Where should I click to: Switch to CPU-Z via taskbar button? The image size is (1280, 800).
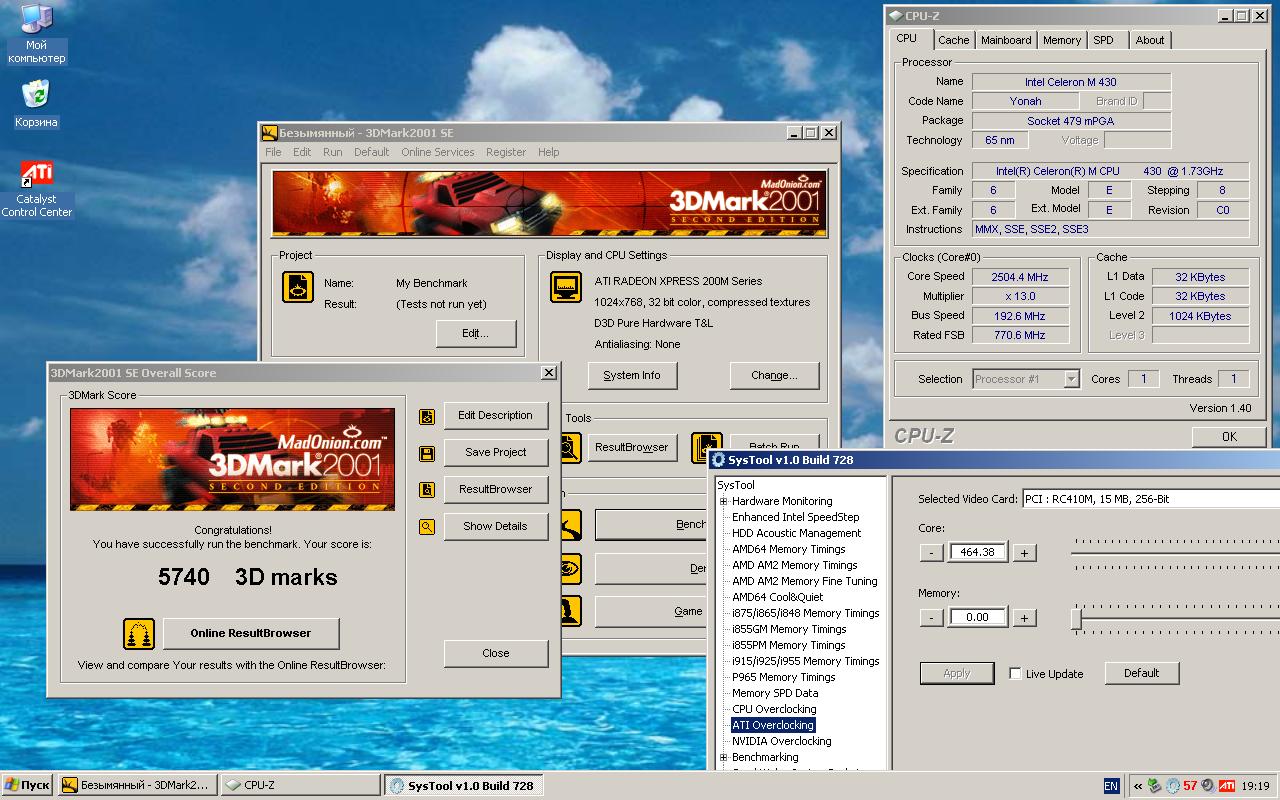[x=300, y=786]
